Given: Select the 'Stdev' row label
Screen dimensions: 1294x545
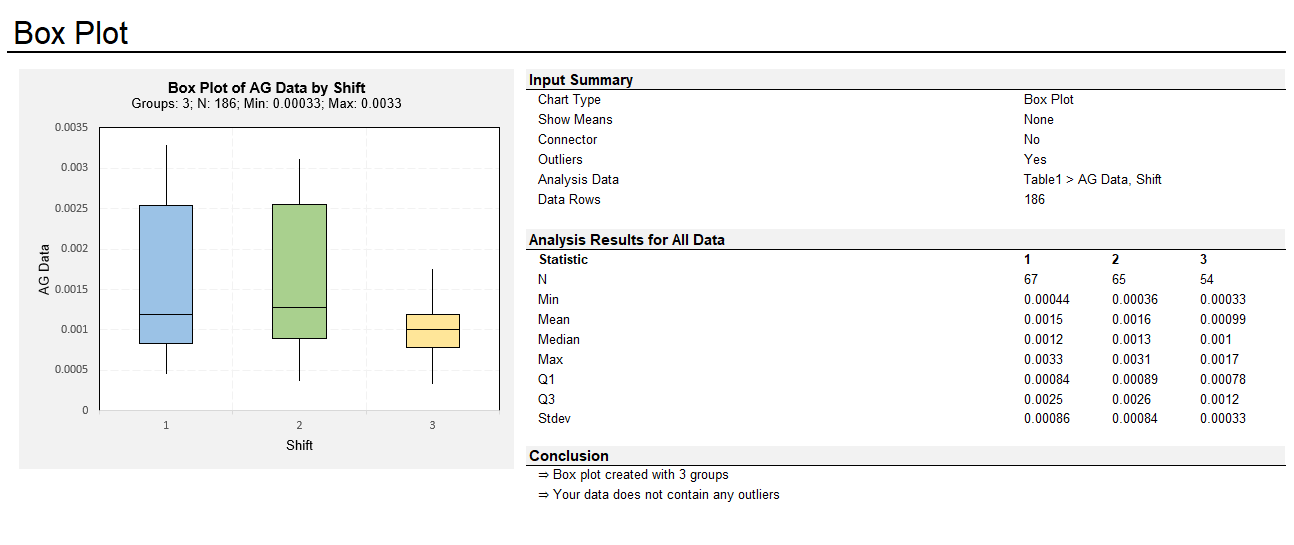Looking at the screenshot, I should coord(554,419).
